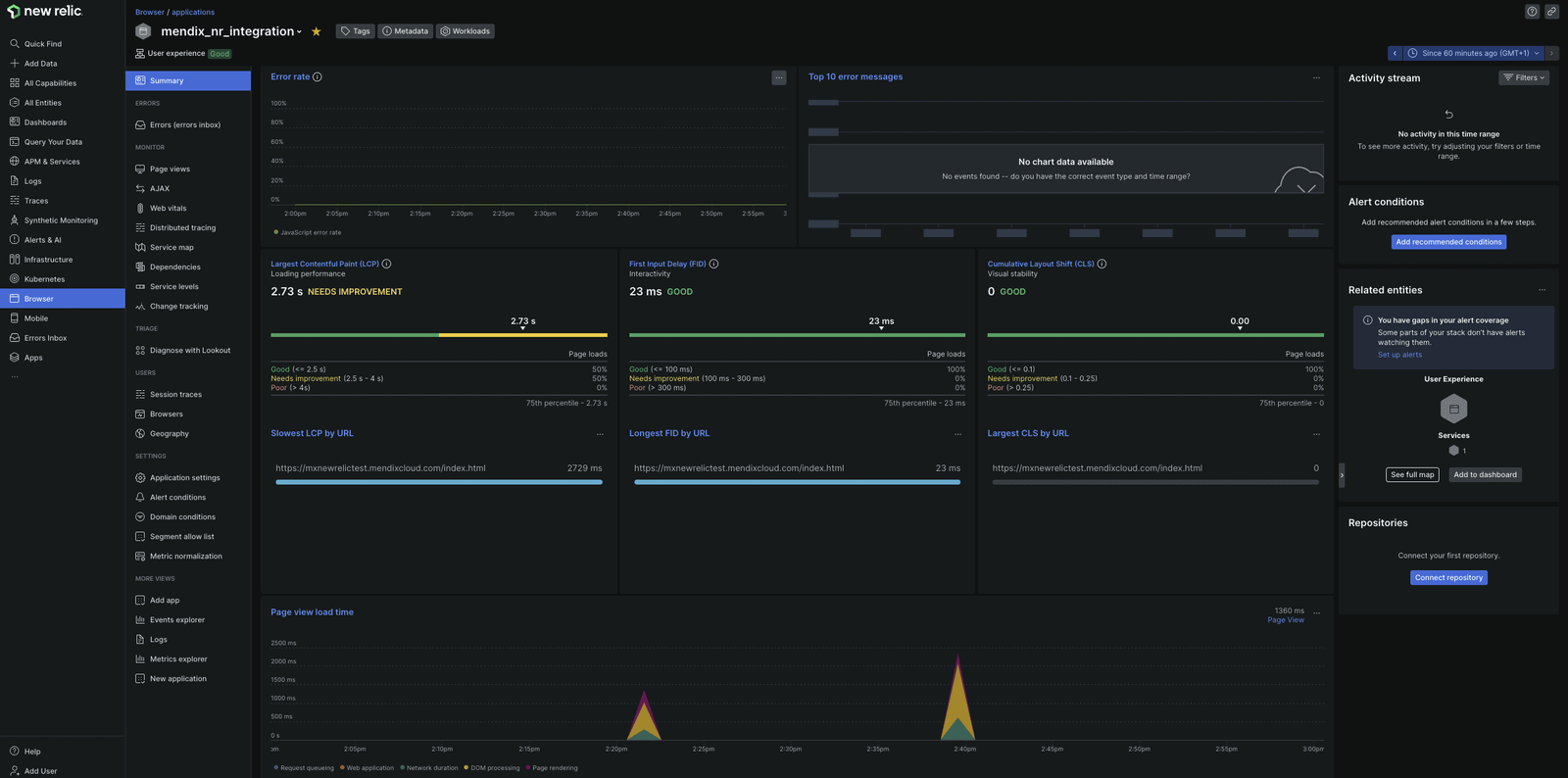Open Geography under Users section

coord(169,434)
